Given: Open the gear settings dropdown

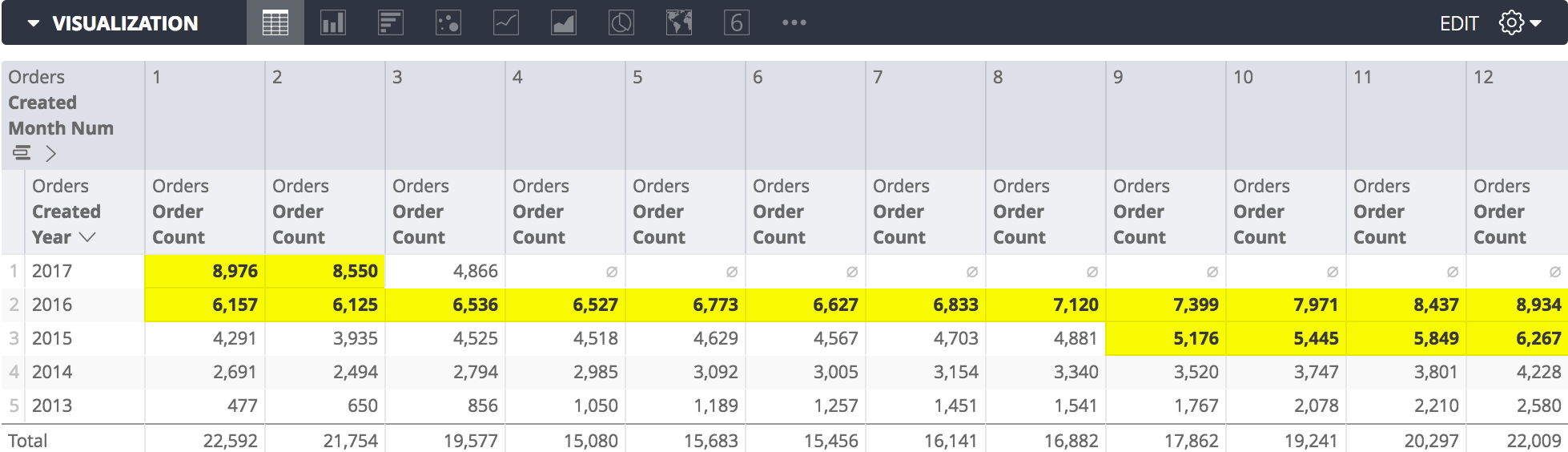Looking at the screenshot, I should click(1519, 22).
